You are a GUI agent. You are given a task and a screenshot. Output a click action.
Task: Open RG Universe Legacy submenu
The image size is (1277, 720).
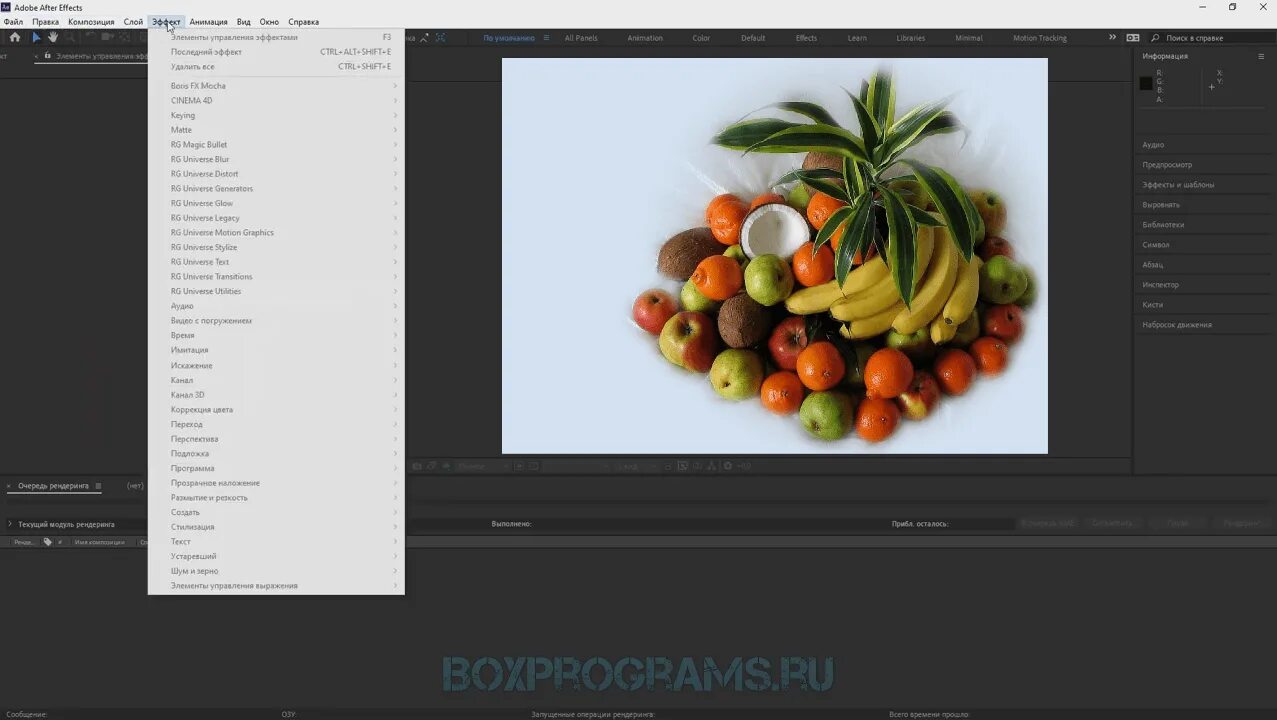click(x=276, y=218)
